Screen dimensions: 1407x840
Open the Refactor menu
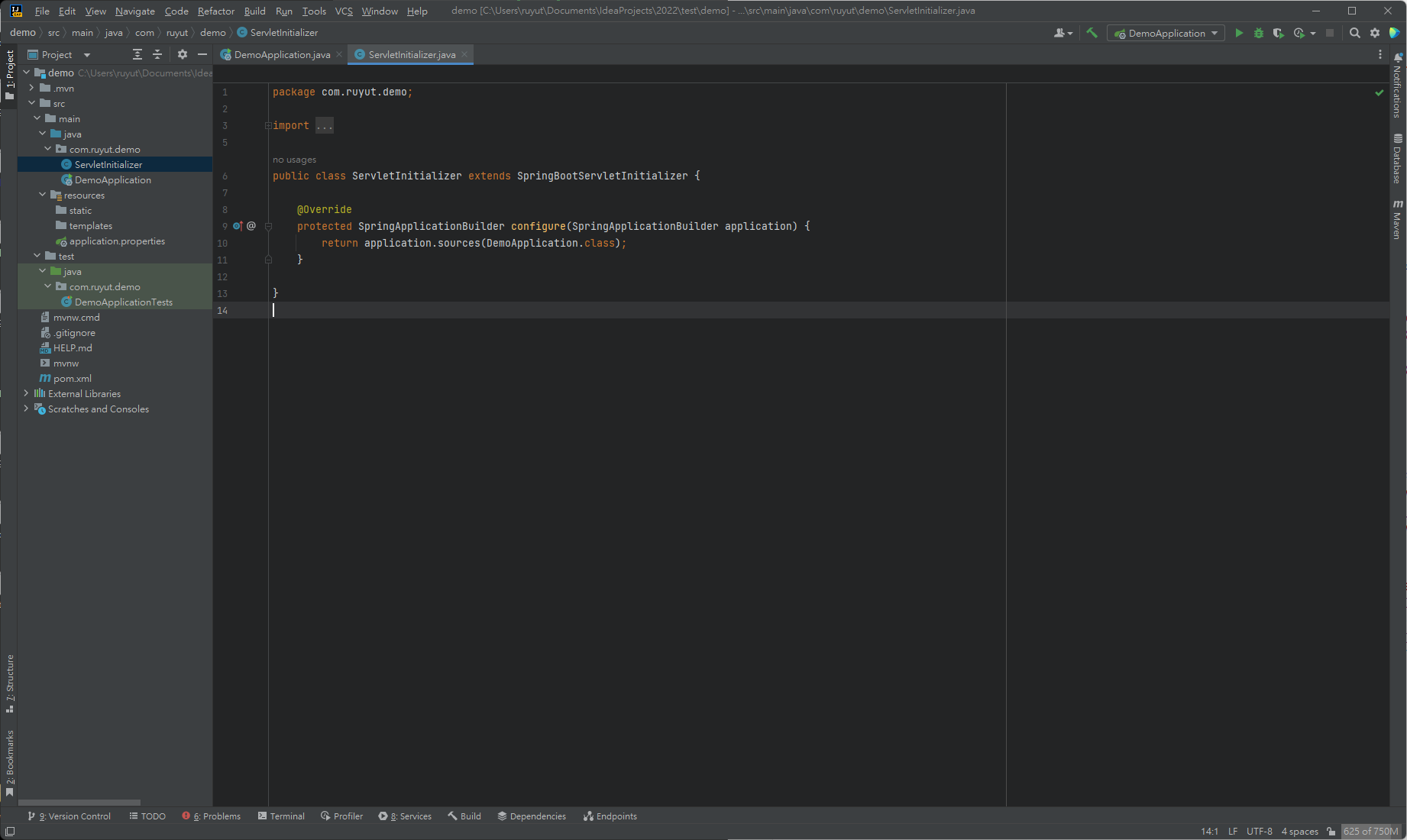coord(216,11)
